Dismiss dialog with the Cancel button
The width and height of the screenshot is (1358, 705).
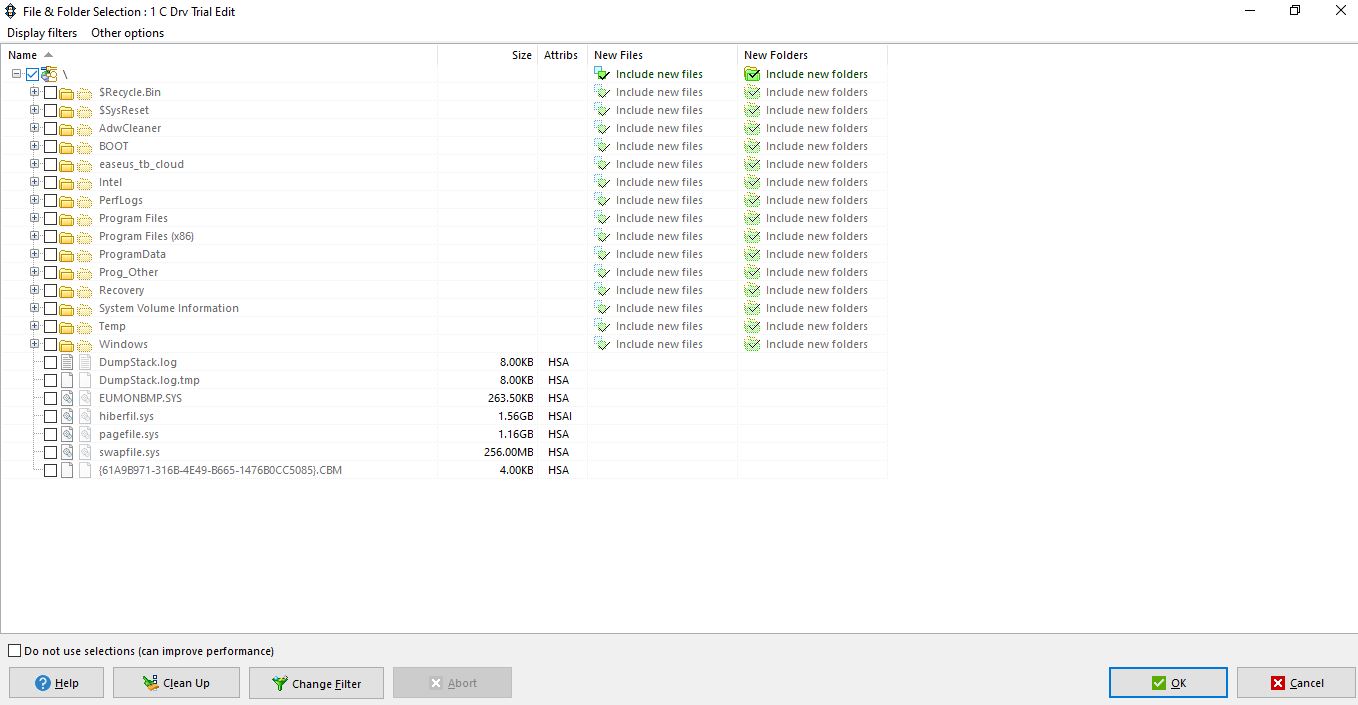[x=1296, y=683]
